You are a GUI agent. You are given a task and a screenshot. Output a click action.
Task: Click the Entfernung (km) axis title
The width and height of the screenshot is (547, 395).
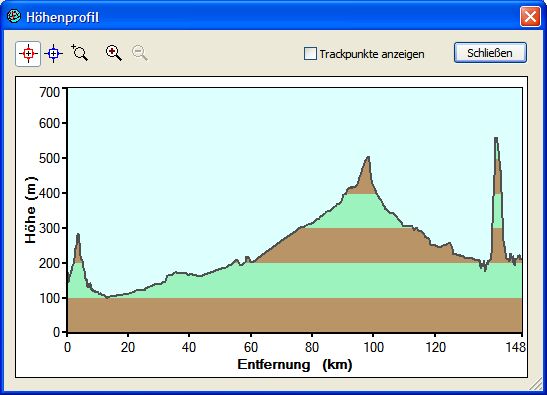(295, 364)
